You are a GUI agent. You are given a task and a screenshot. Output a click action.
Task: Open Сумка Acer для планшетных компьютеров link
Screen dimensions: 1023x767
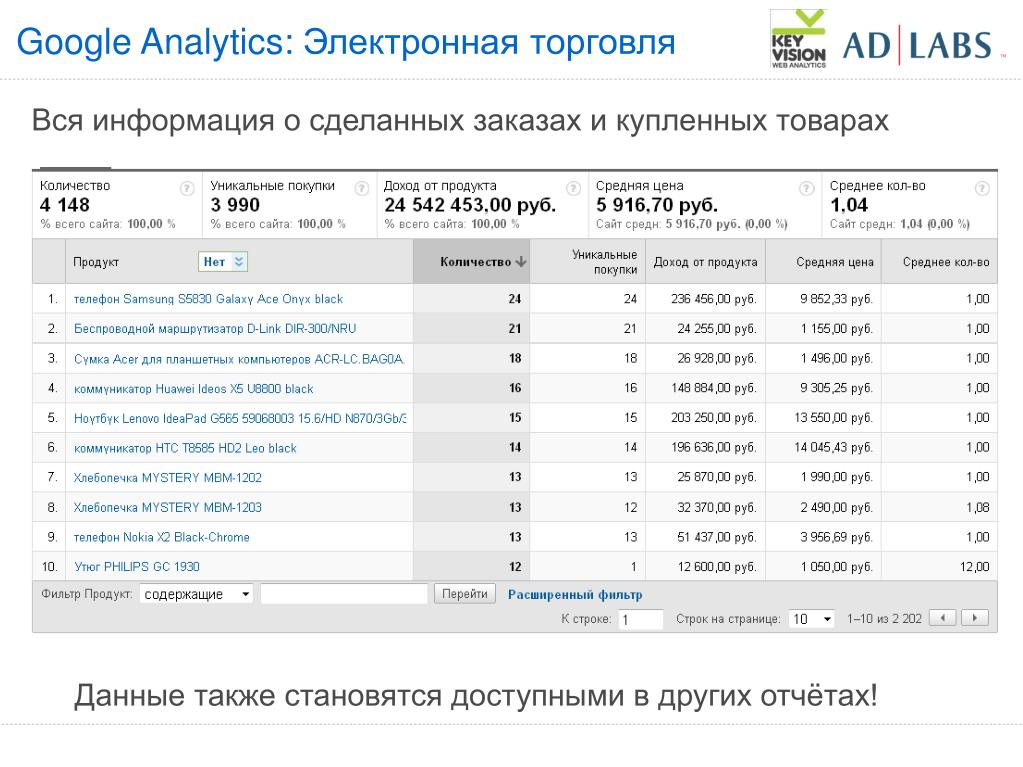[x=239, y=359]
